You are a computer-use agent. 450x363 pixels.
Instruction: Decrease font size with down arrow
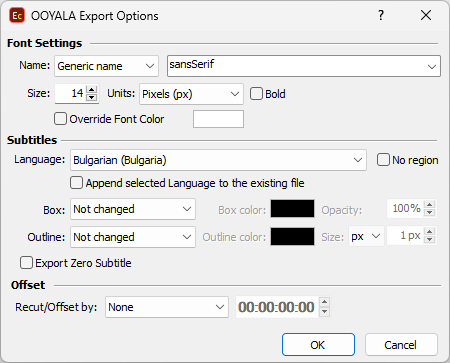click(x=91, y=97)
